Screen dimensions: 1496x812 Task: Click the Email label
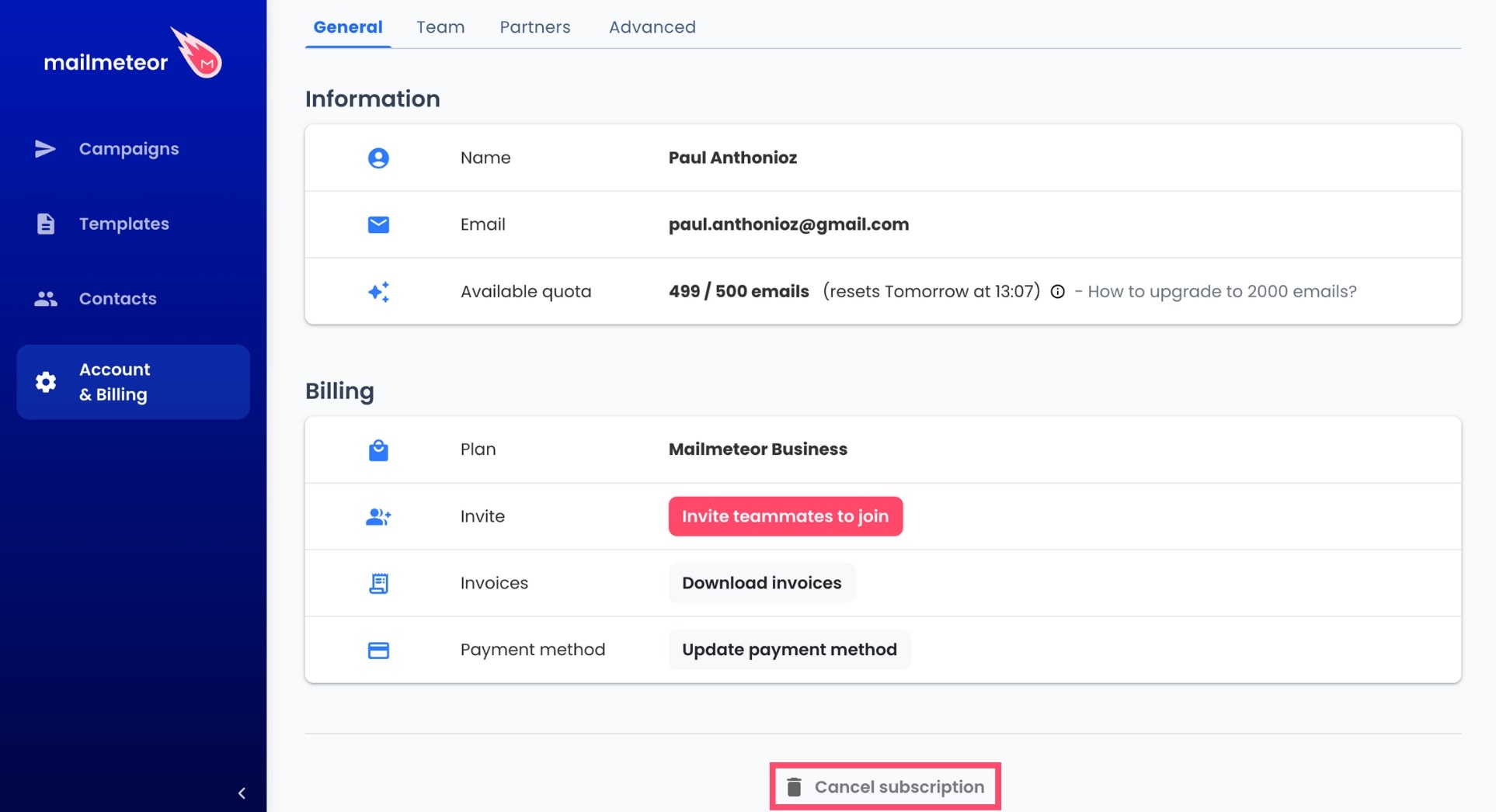pos(483,225)
